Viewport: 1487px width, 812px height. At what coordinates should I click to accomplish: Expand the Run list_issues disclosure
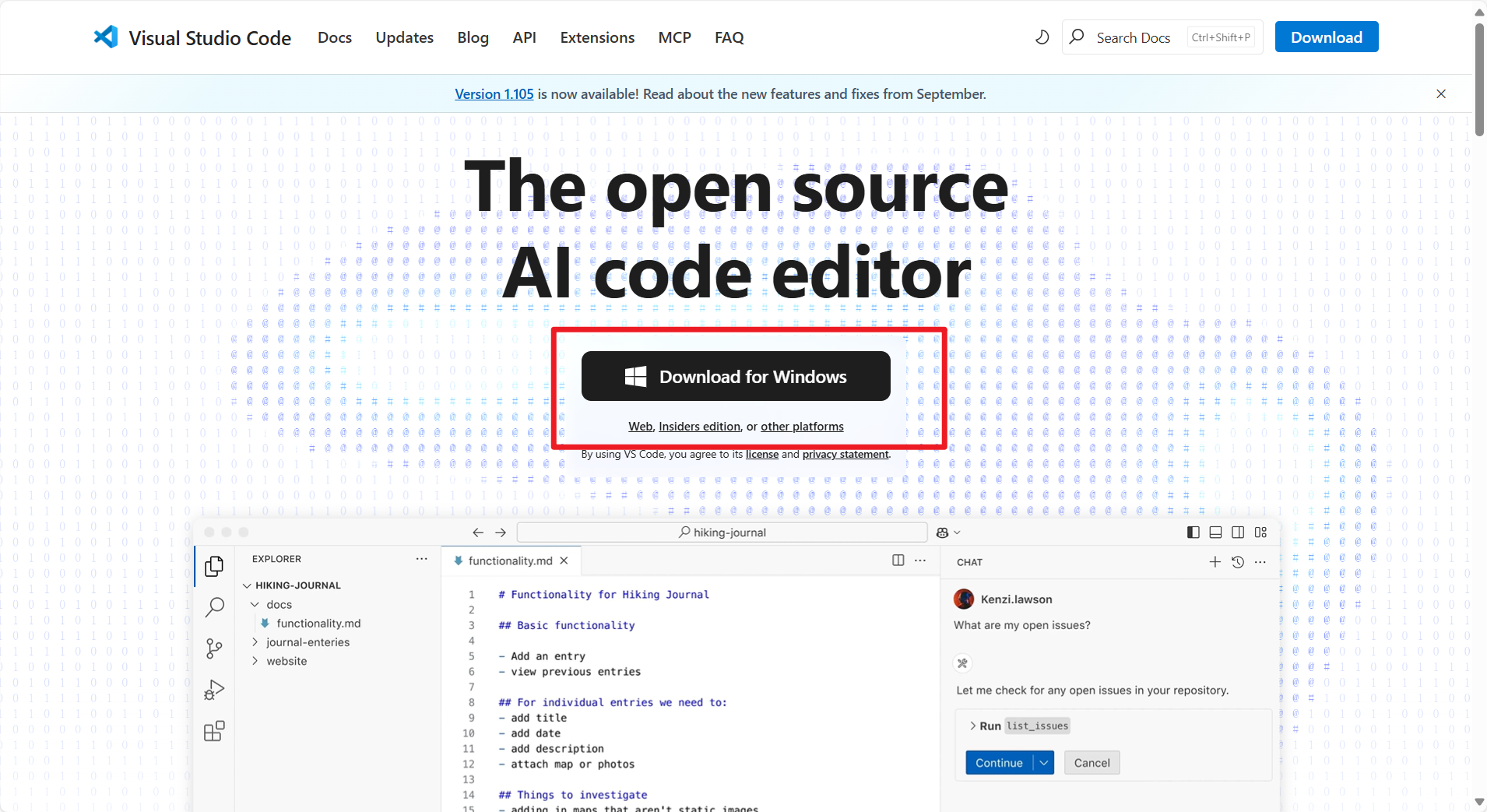973,726
